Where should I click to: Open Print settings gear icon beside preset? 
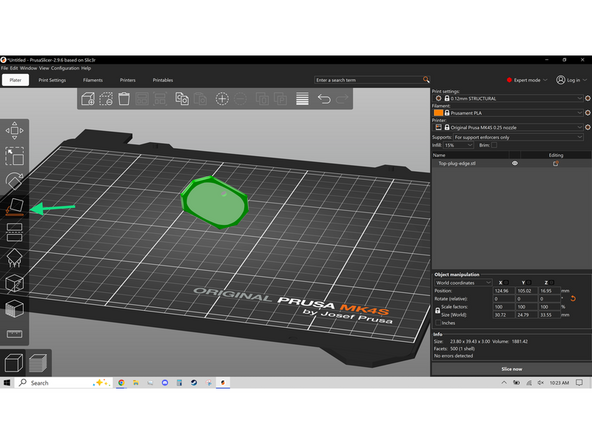tap(588, 98)
